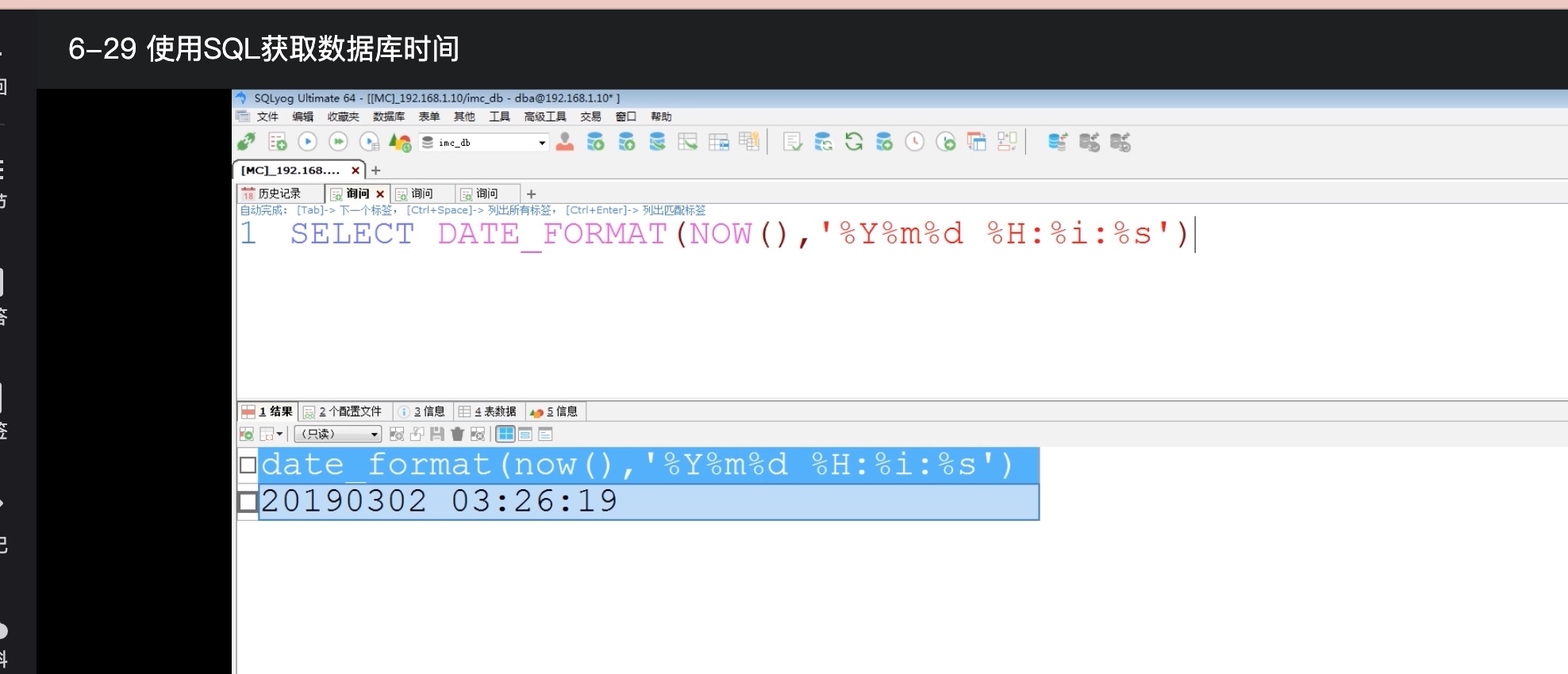Select the third 询问 query tab
This screenshot has height=674, width=1568.
click(487, 193)
